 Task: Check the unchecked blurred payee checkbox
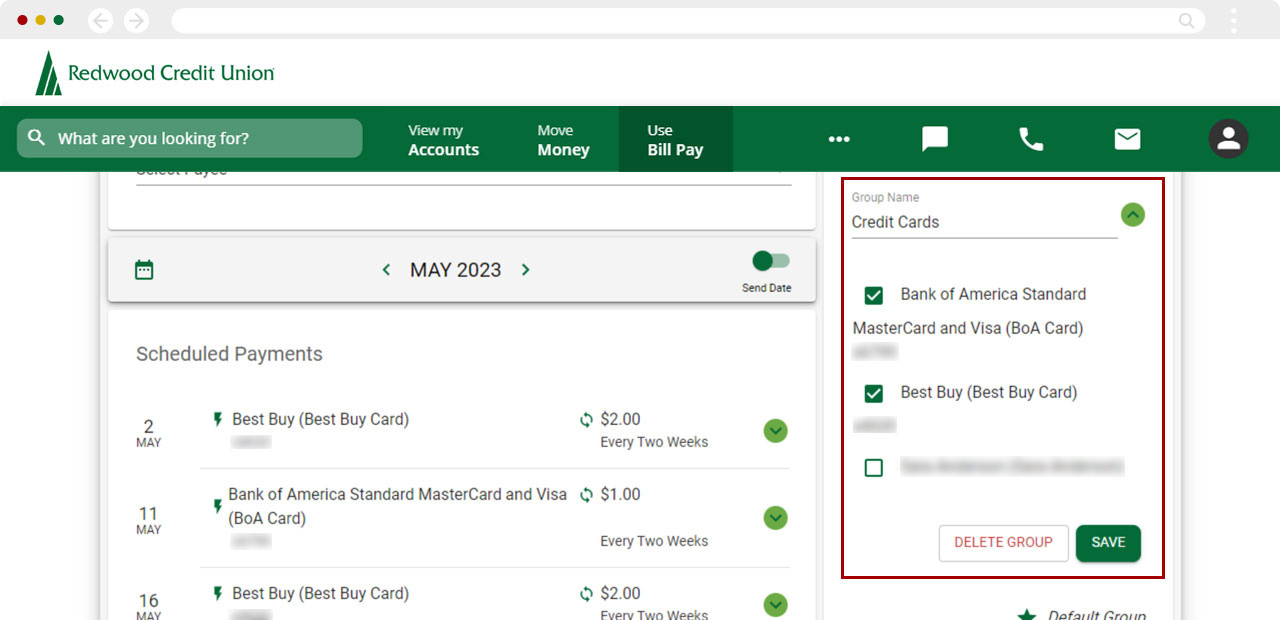[x=874, y=467]
